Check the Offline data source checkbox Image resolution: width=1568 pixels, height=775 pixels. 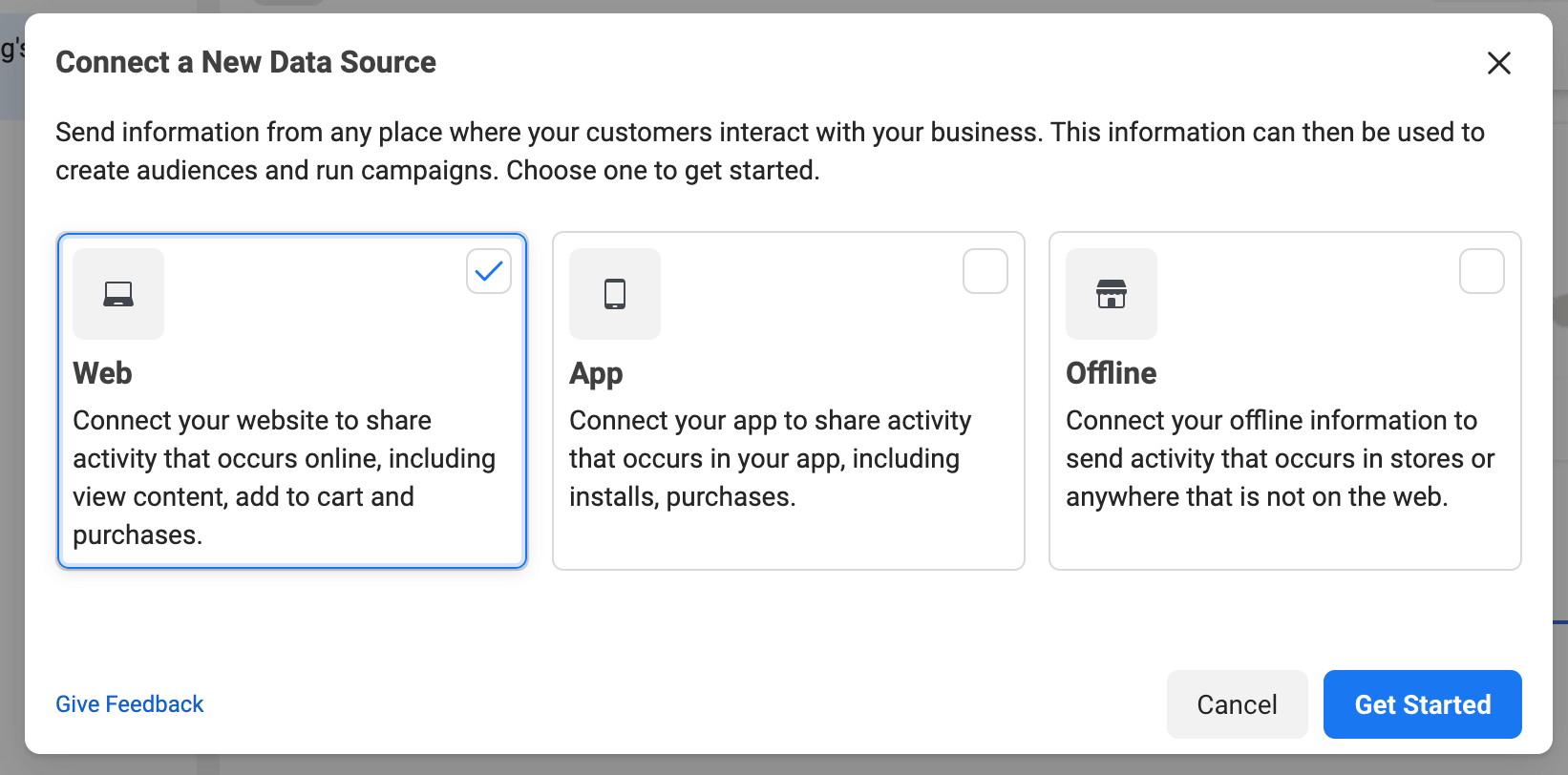click(1482, 271)
